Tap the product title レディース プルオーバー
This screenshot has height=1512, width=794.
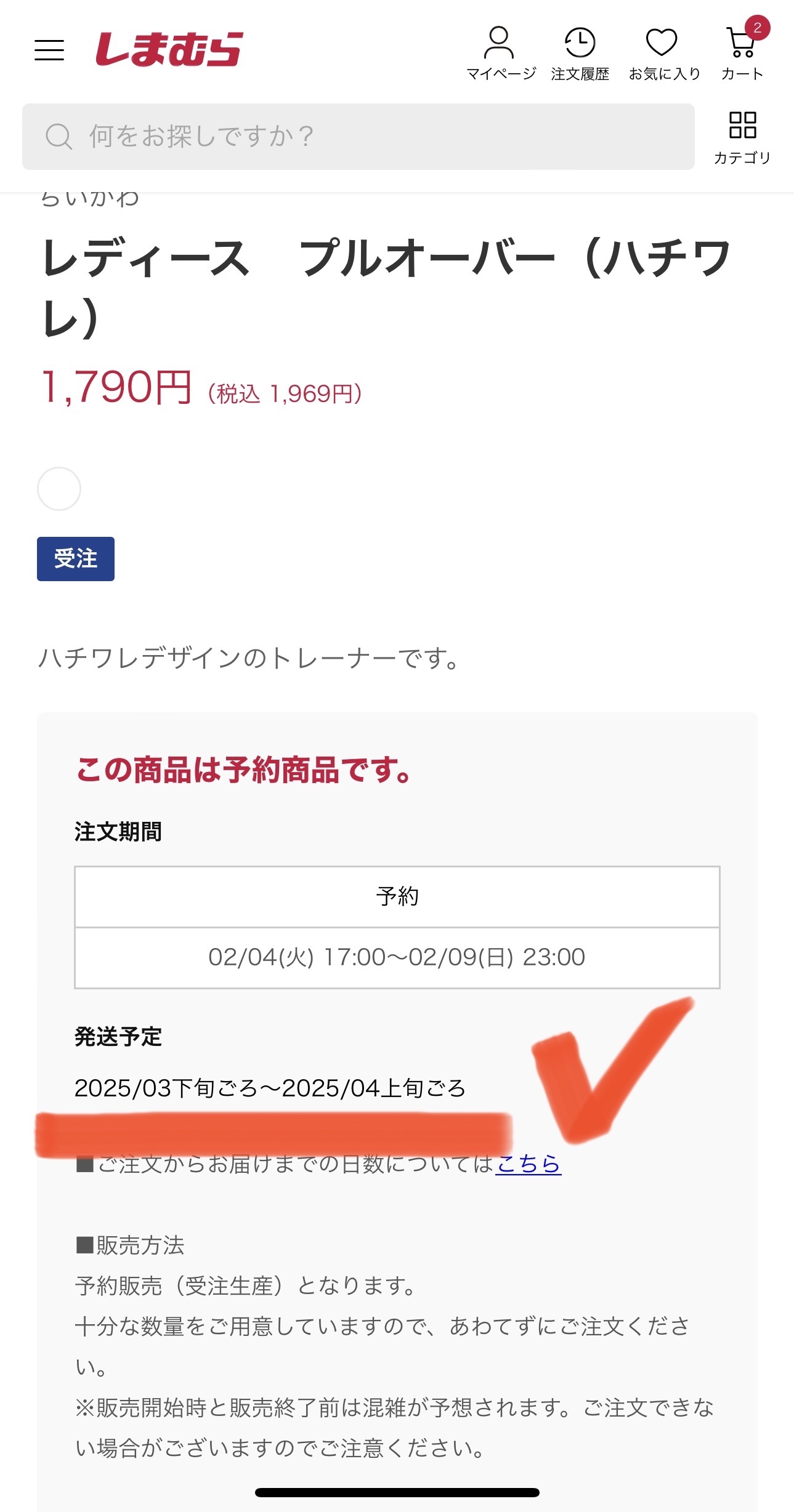pyautogui.click(x=387, y=288)
